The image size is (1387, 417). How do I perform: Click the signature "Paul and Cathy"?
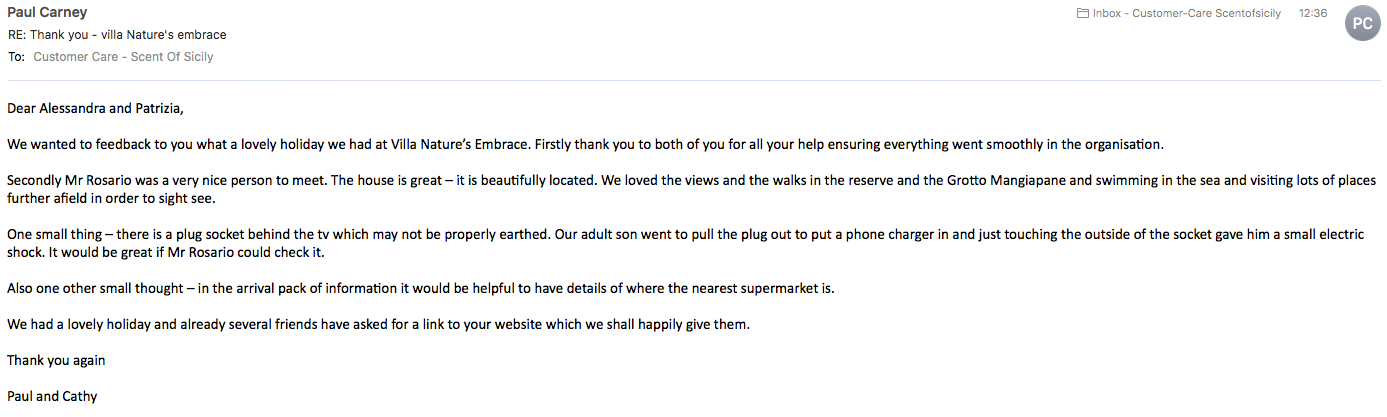pyautogui.click(x=52, y=396)
